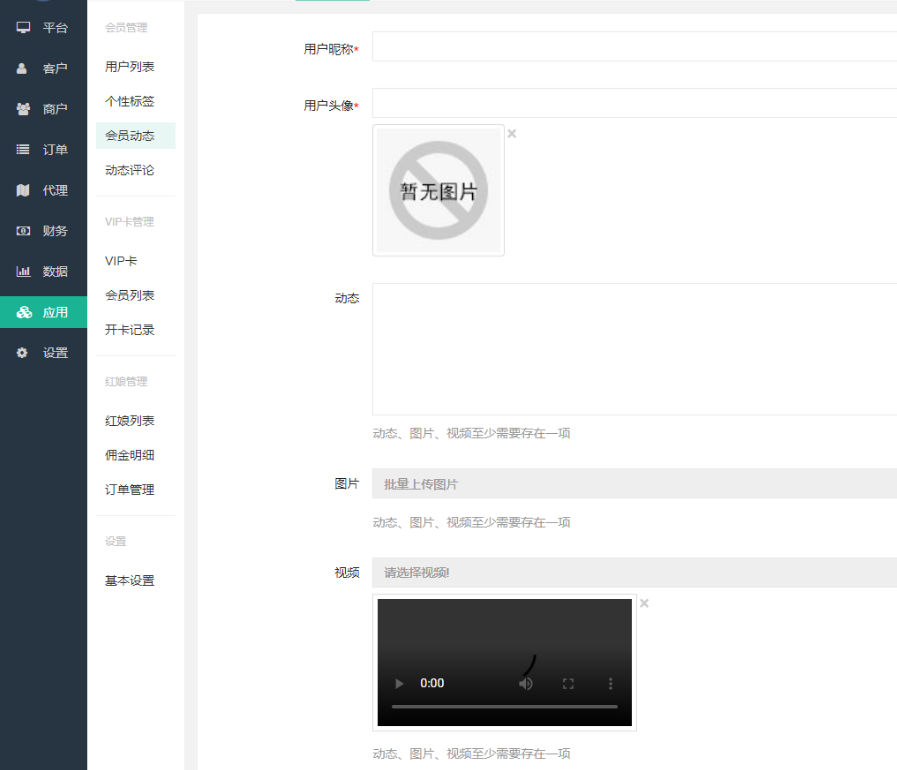Open 会员列表 submenu item

130,295
